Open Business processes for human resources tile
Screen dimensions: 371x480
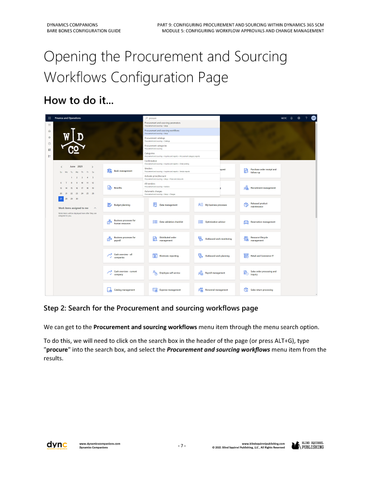(124, 222)
